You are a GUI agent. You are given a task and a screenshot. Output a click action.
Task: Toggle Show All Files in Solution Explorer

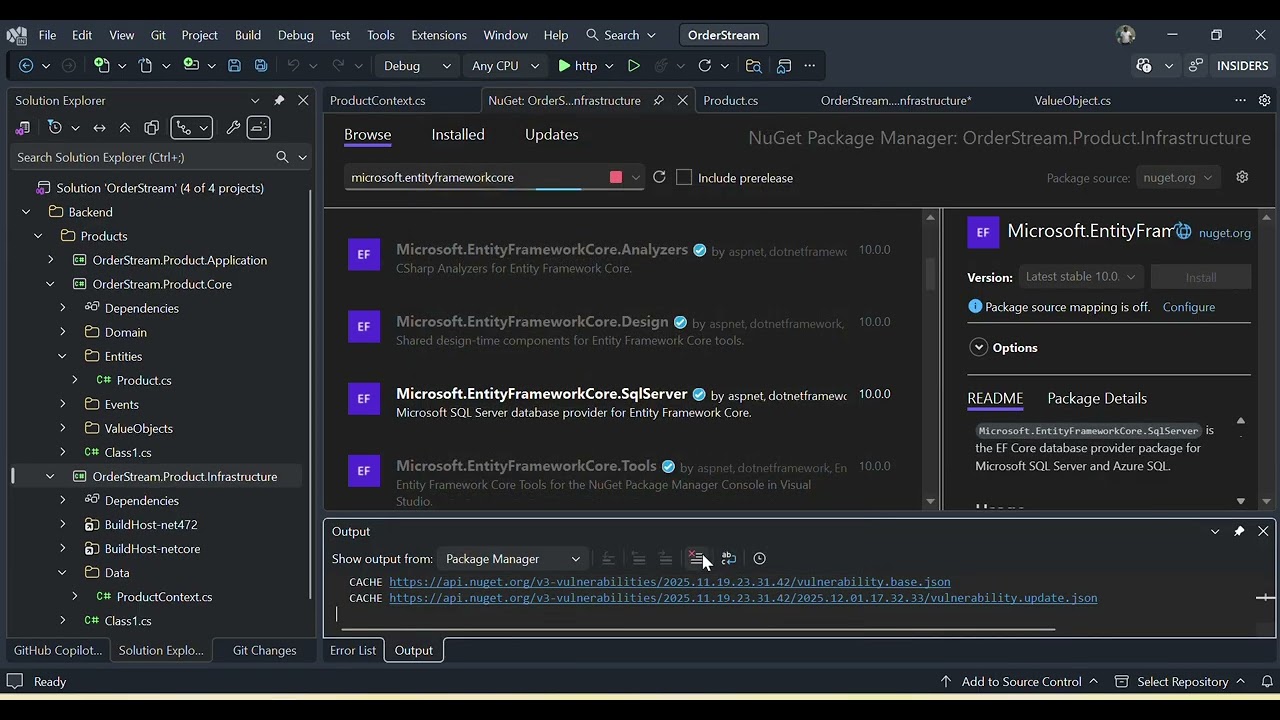point(152,128)
